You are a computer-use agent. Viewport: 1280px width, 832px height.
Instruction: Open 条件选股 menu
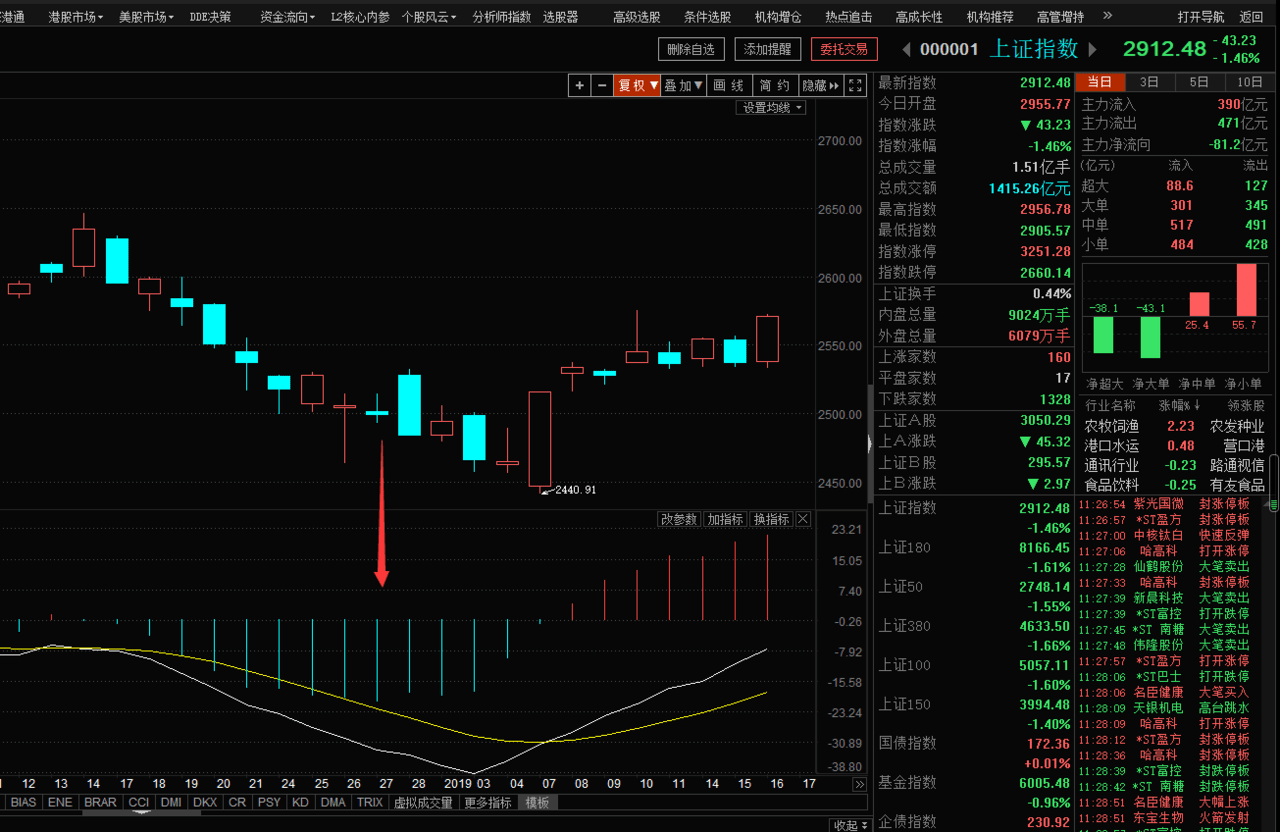point(707,17)
